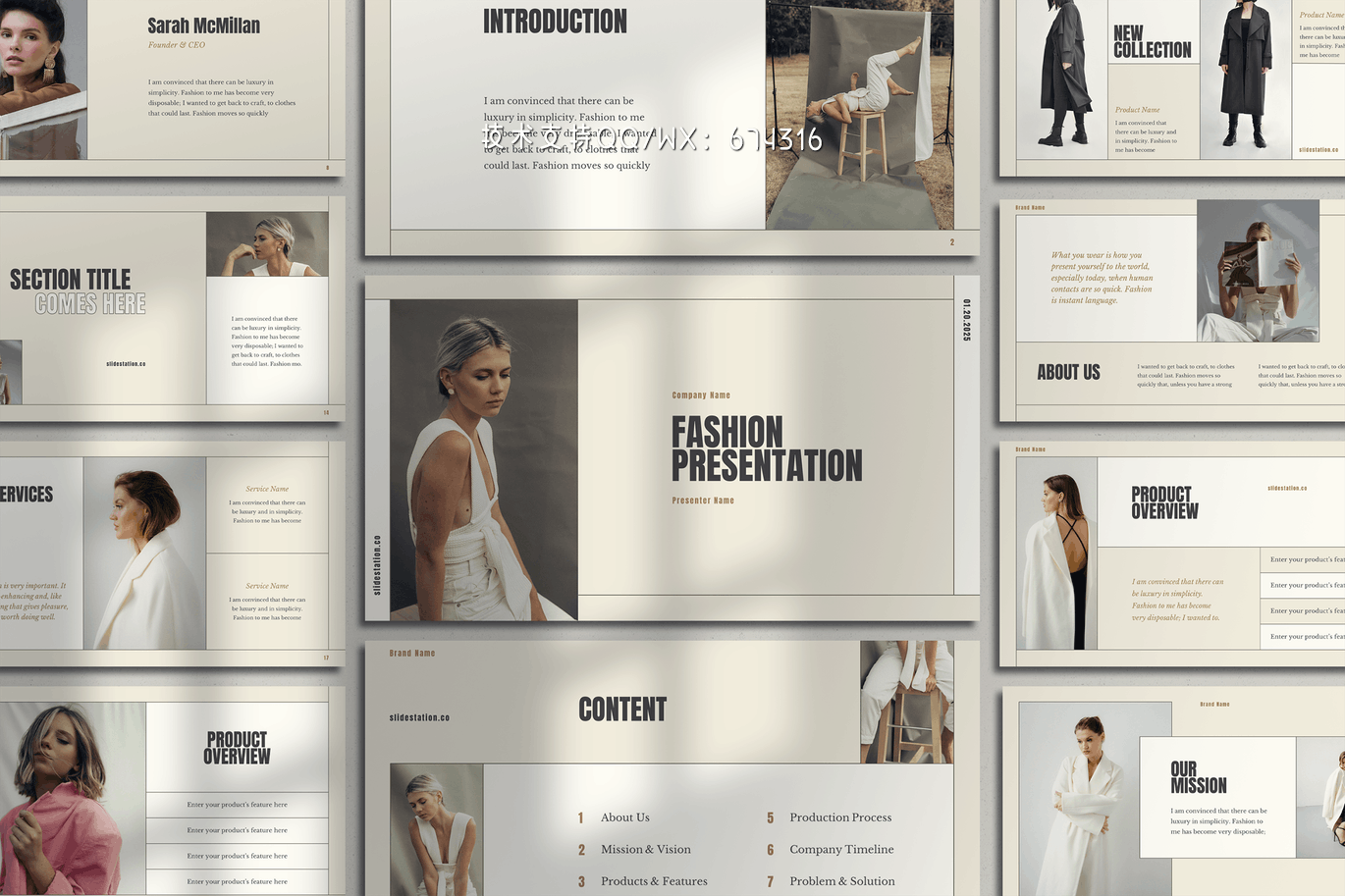
Task: Click 'slidestation.co' on the Content slide
Action: coord(419,717)
